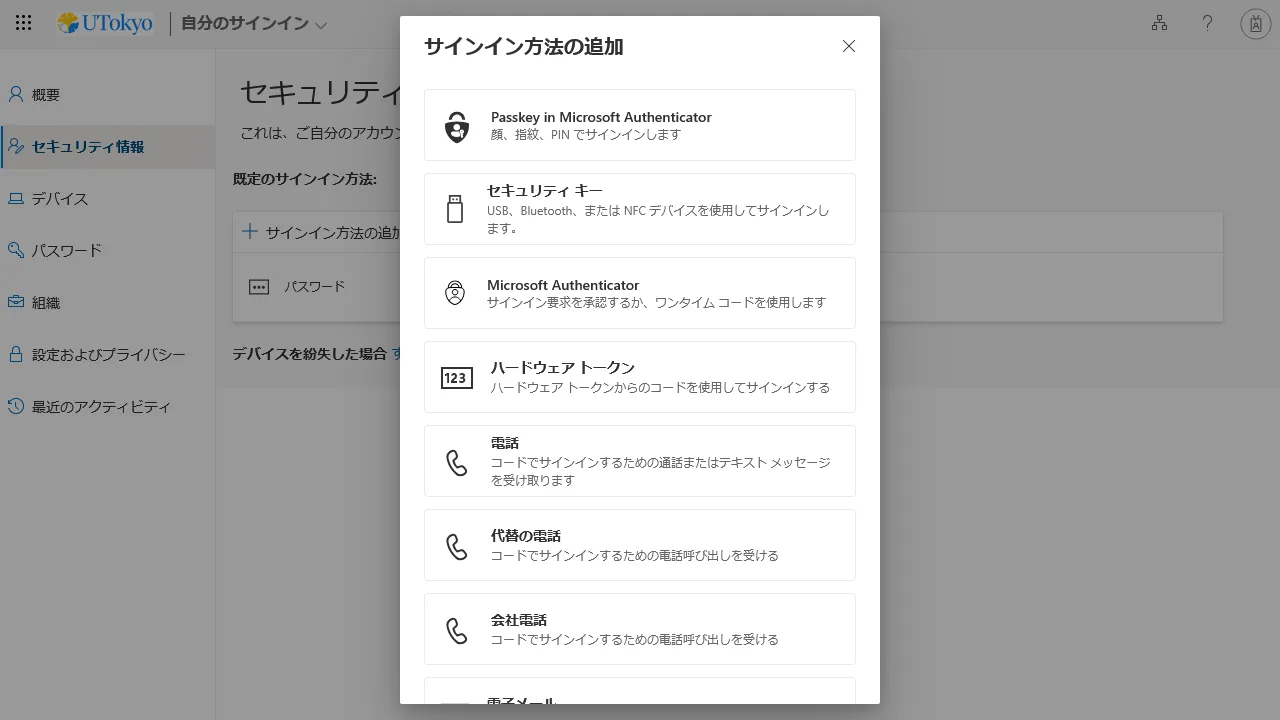Click the help question mark icon
The image size is (1280, 720).
[x=1207, y=23]
